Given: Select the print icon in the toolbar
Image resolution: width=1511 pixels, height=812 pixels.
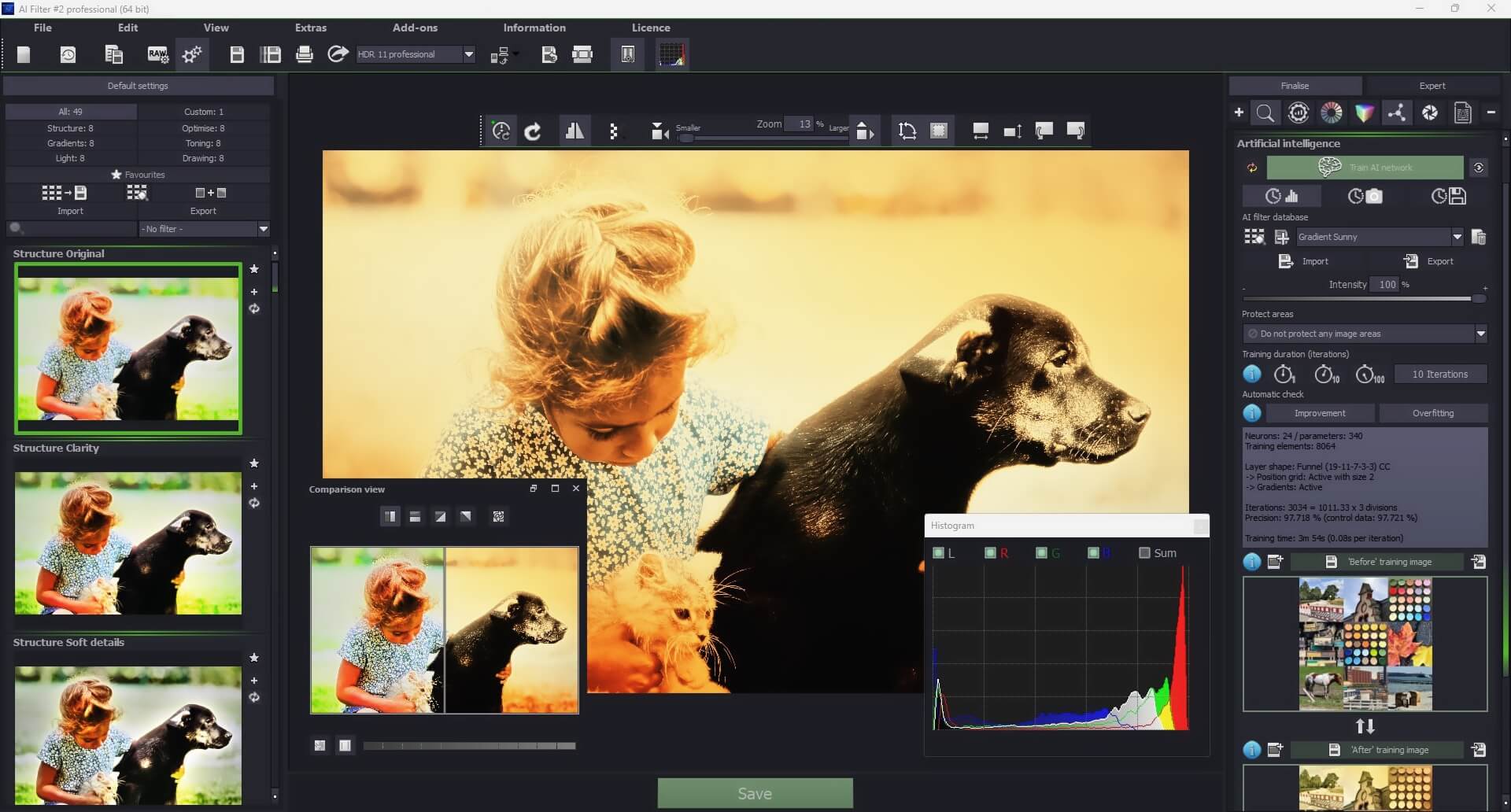Looking at the screenshot, I should coord(304,54).
